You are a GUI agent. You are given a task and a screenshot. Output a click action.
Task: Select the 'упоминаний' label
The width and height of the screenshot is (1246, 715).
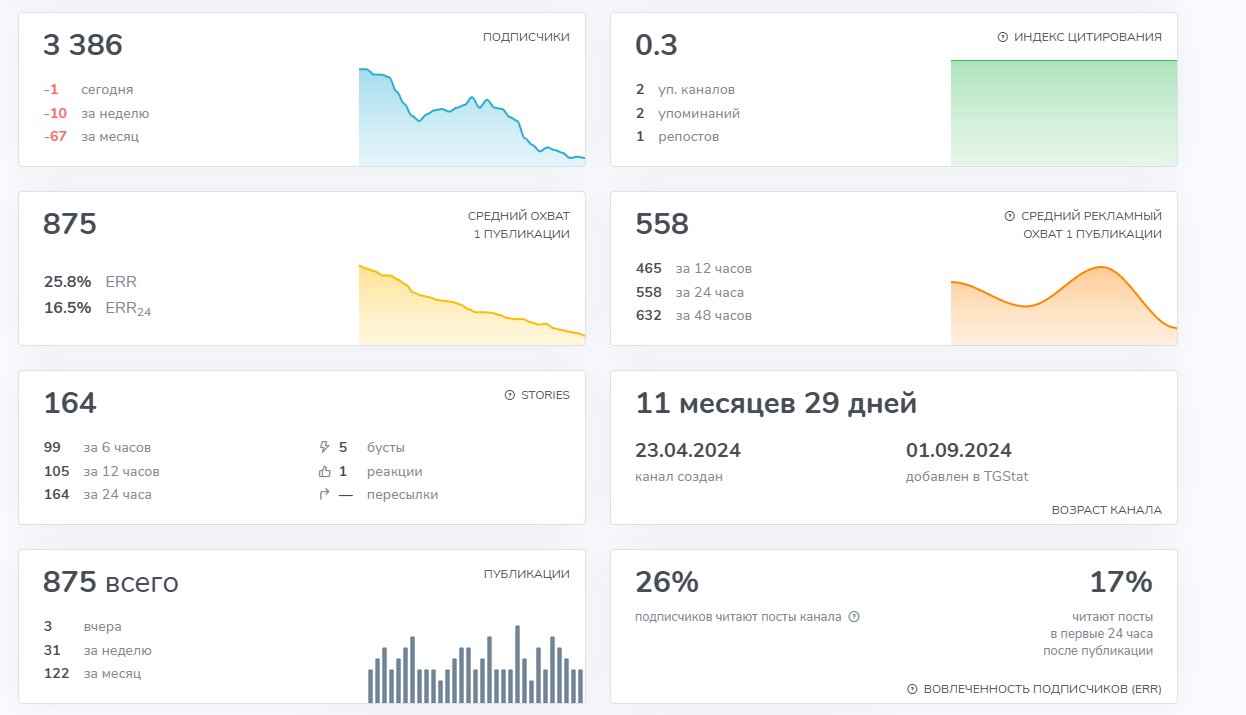coord(698,113)
